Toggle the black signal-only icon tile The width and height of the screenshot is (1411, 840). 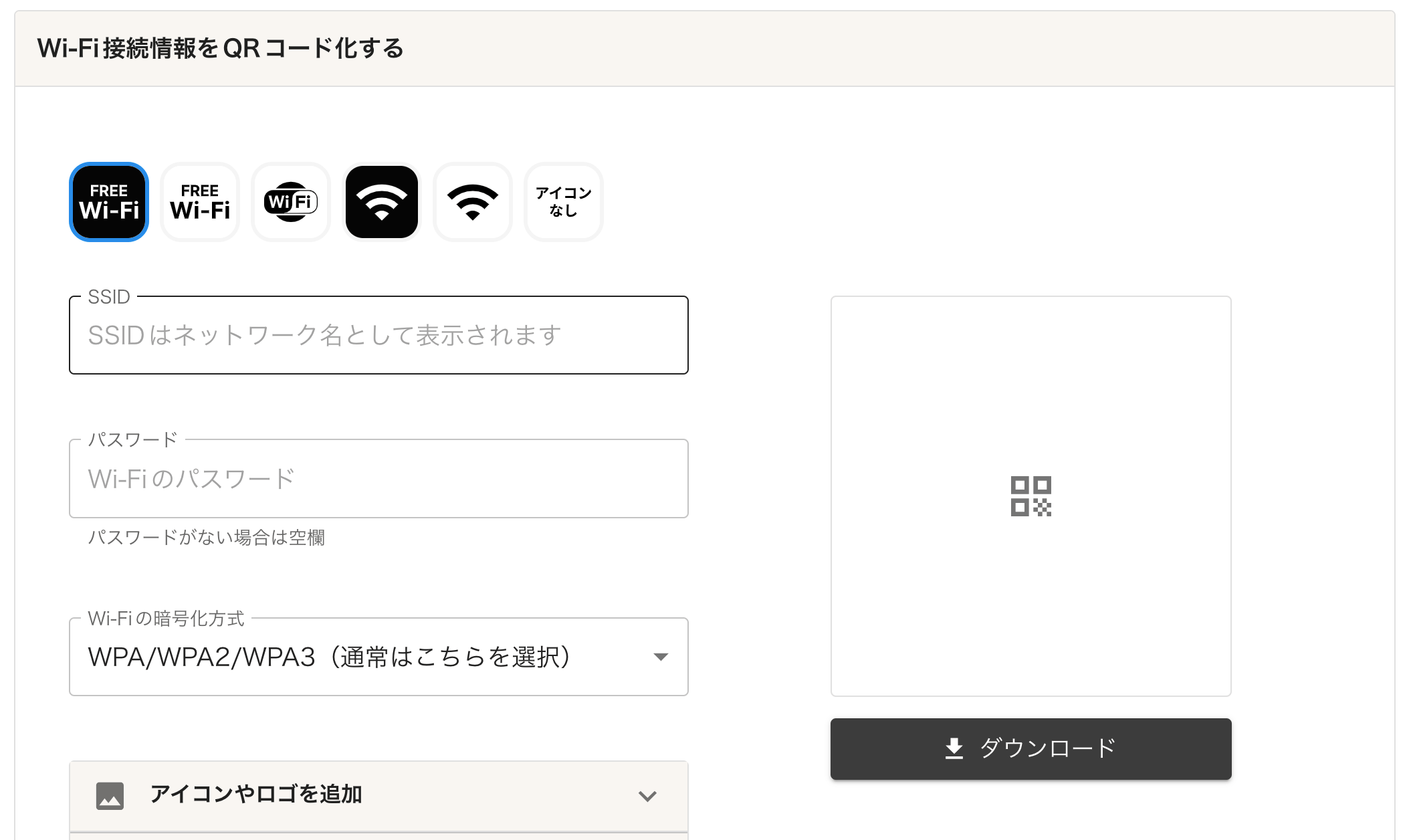pos(381,201)
